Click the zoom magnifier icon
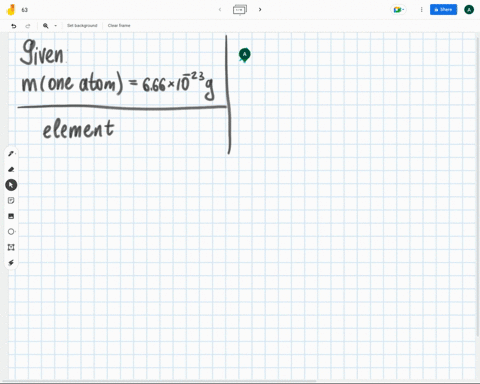This screenshot has height=384, width=480. [46, 26]
